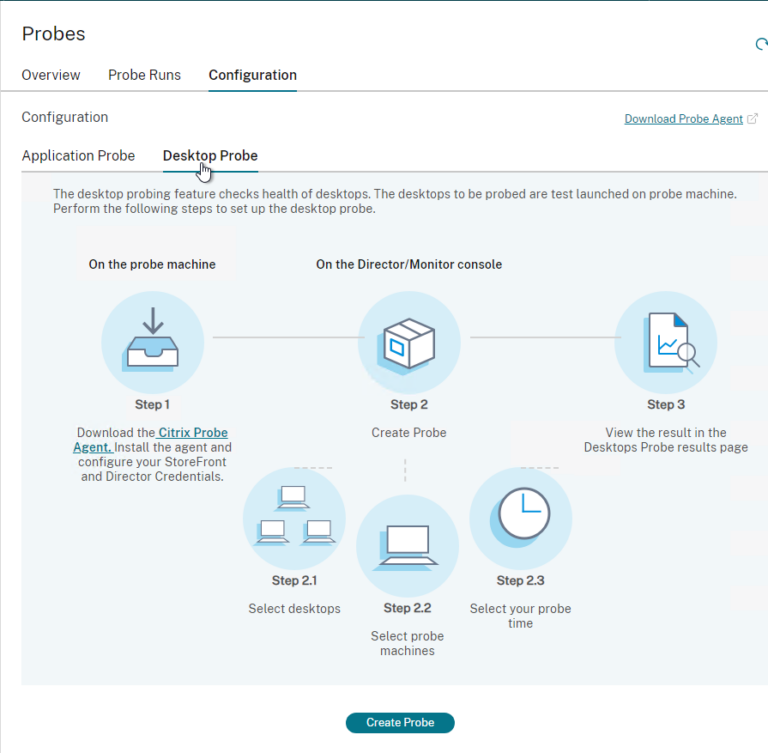The width and height of the screenshot is (768, 753).
Task: Click the Step 2.2 probe machine laptop icon
Action: point(407,545)
